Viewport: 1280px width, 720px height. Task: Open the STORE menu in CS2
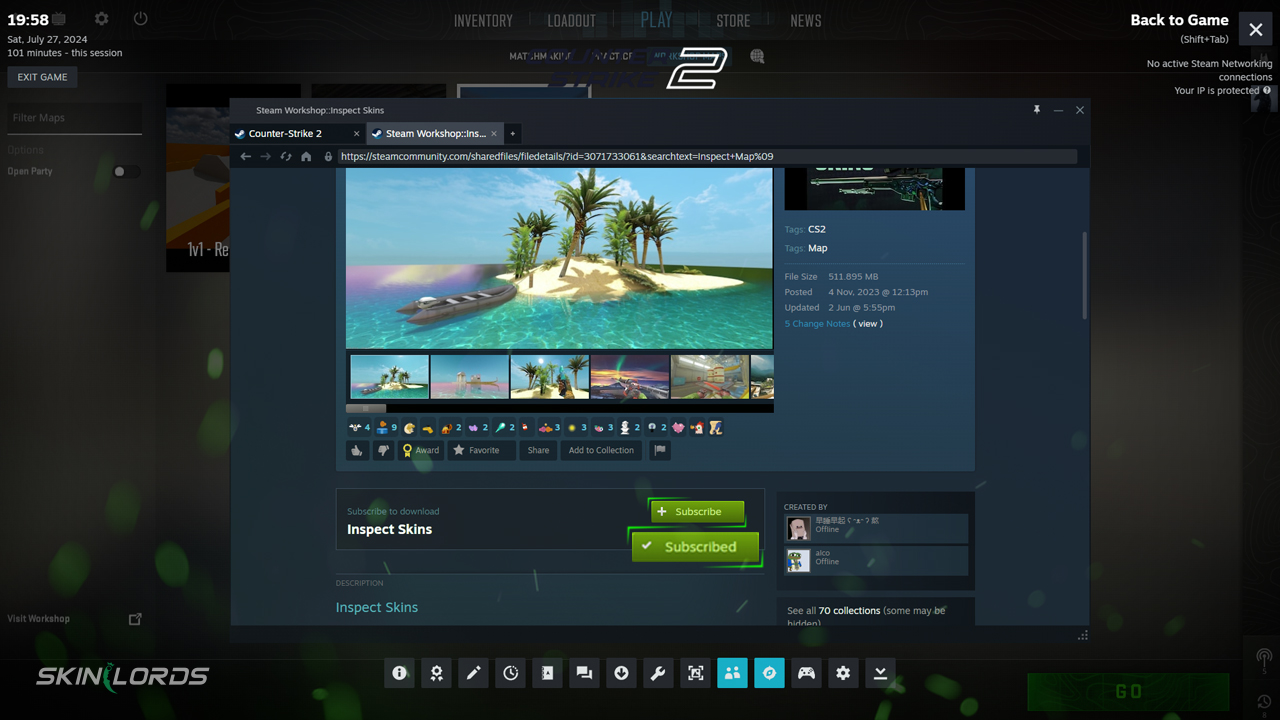click(x=733, y=20)
